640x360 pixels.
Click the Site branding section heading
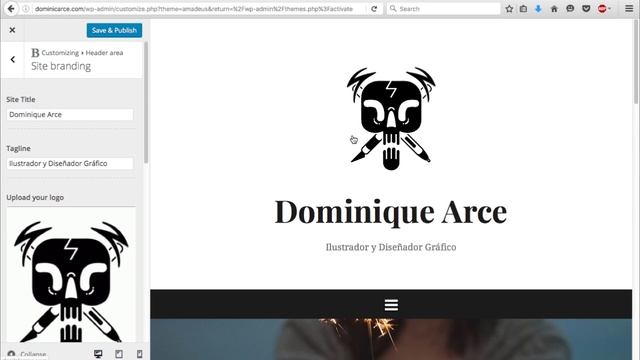tap(61, 66)
